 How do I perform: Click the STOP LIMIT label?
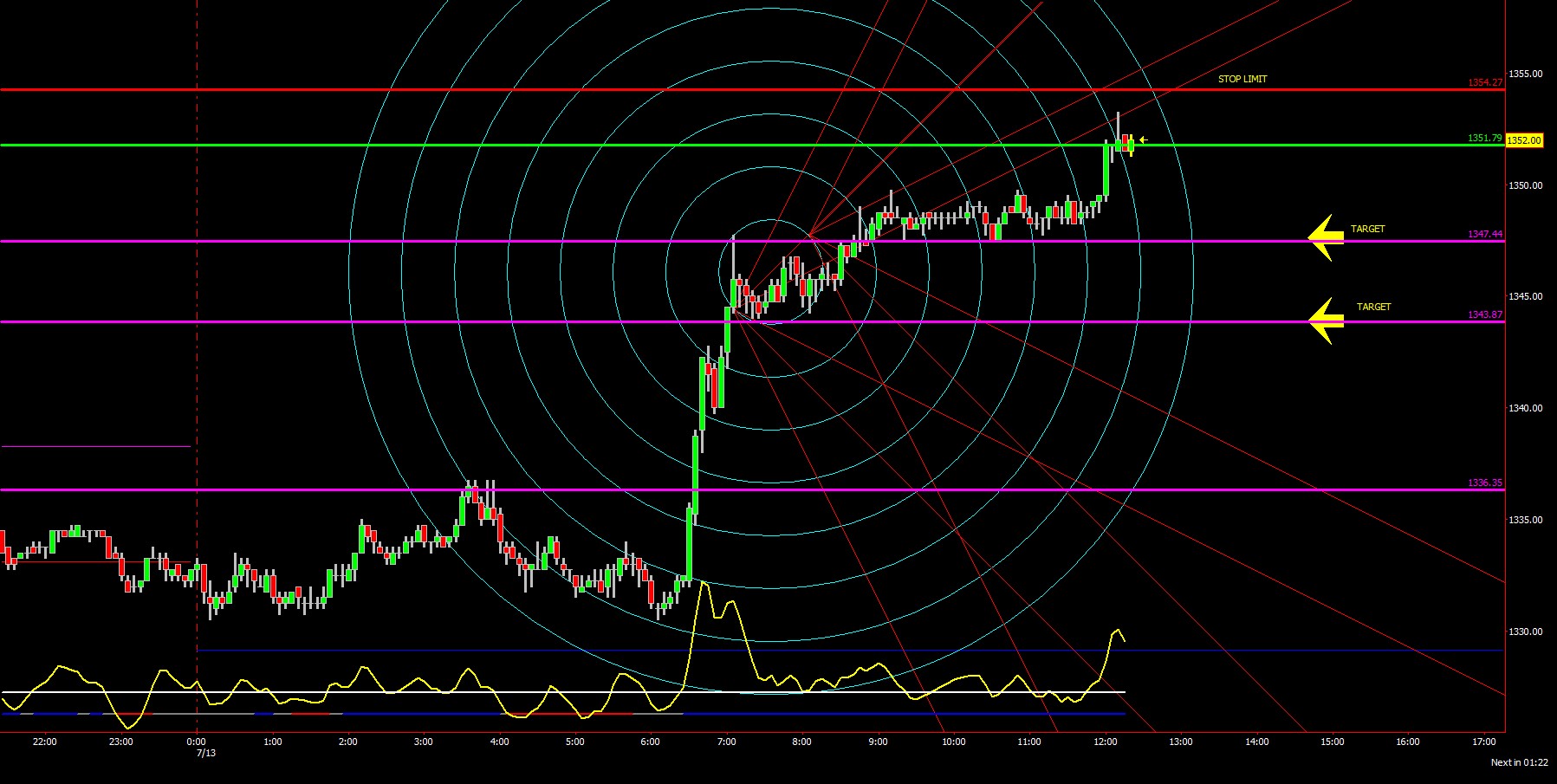(1242, 79)
